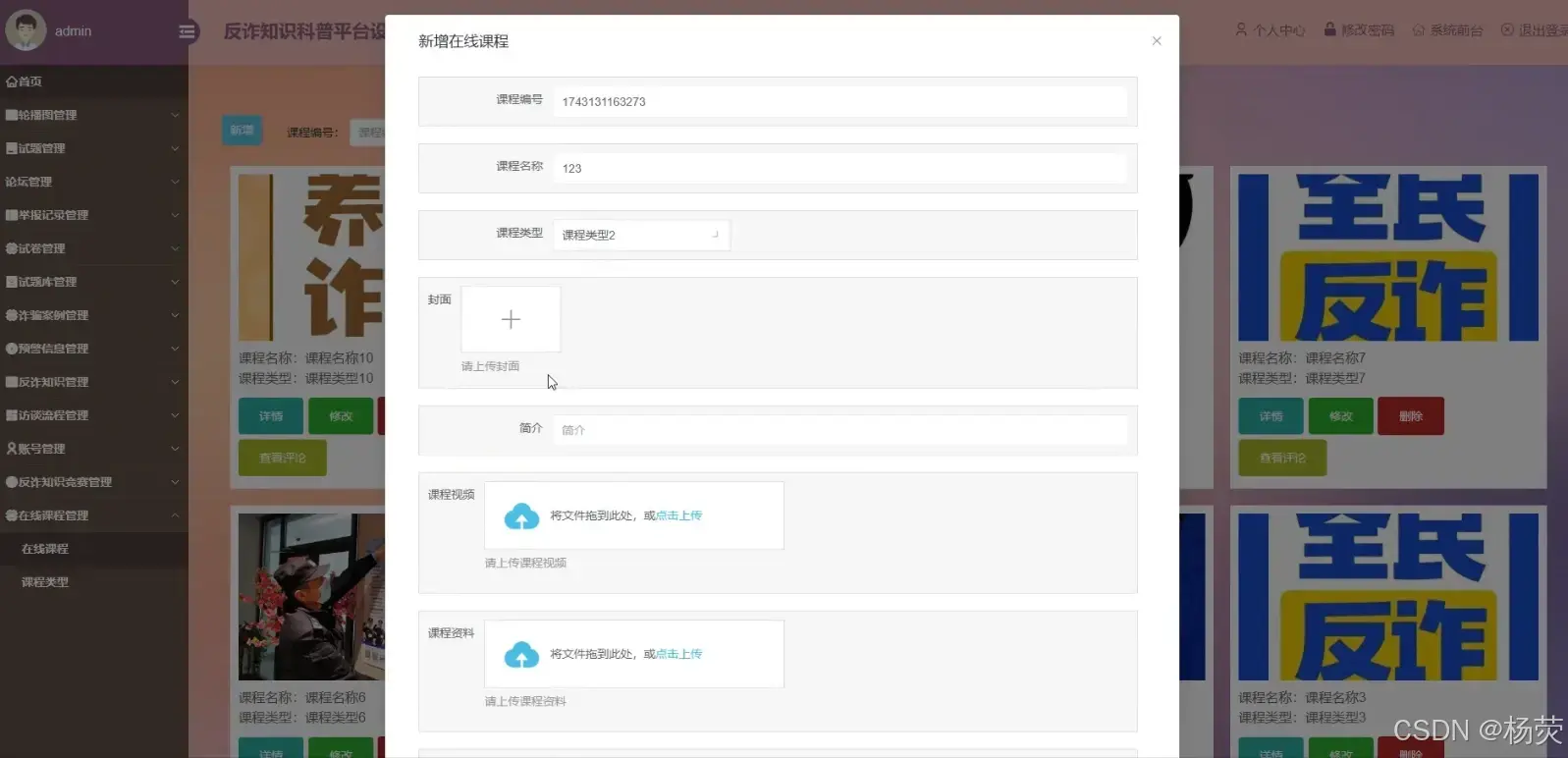The height and width of the screenshot is (758, 1568).
Task: Focus the 课程名称 field containing 123
Action: 840,168
